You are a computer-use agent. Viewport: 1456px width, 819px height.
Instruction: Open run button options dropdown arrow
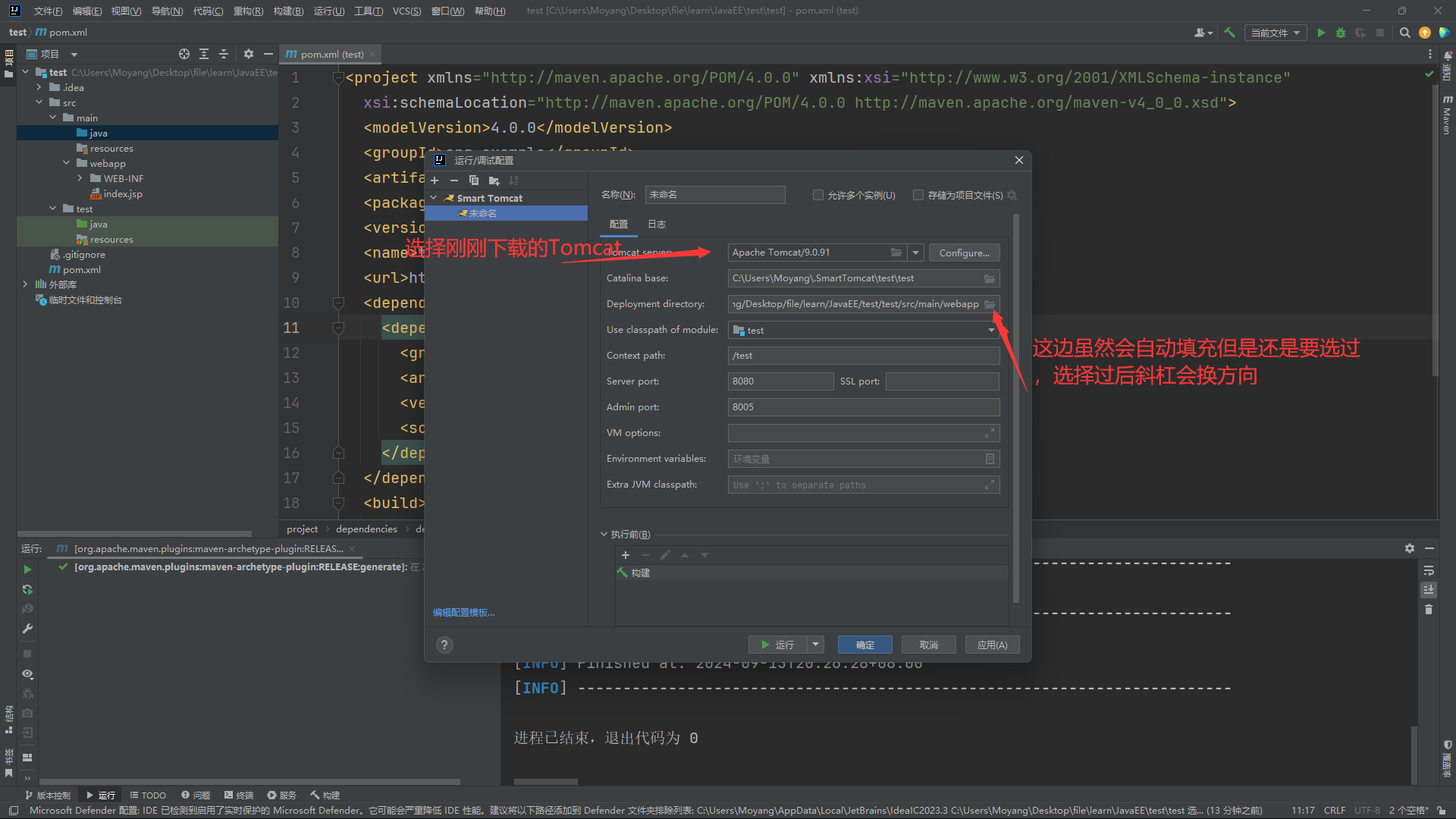click(815, 645)
